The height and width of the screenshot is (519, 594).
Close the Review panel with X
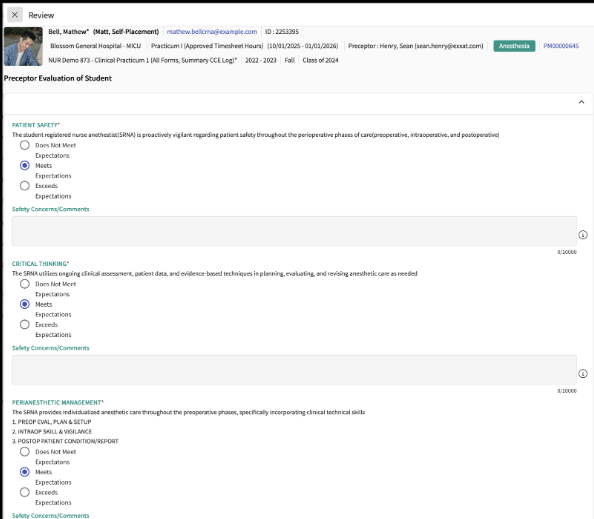coord(15,15)
